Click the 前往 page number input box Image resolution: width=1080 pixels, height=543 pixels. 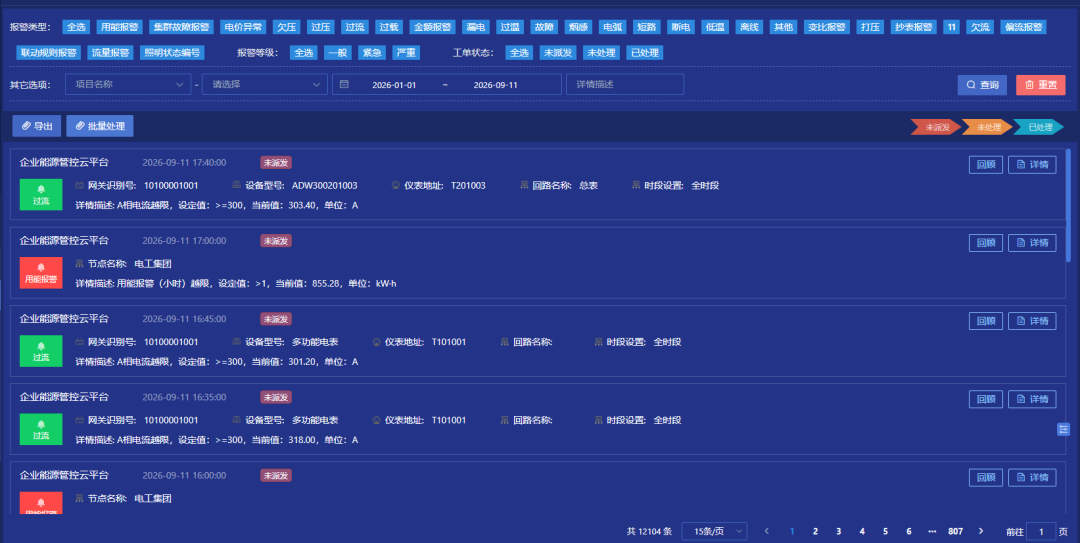coord(1041,531)
